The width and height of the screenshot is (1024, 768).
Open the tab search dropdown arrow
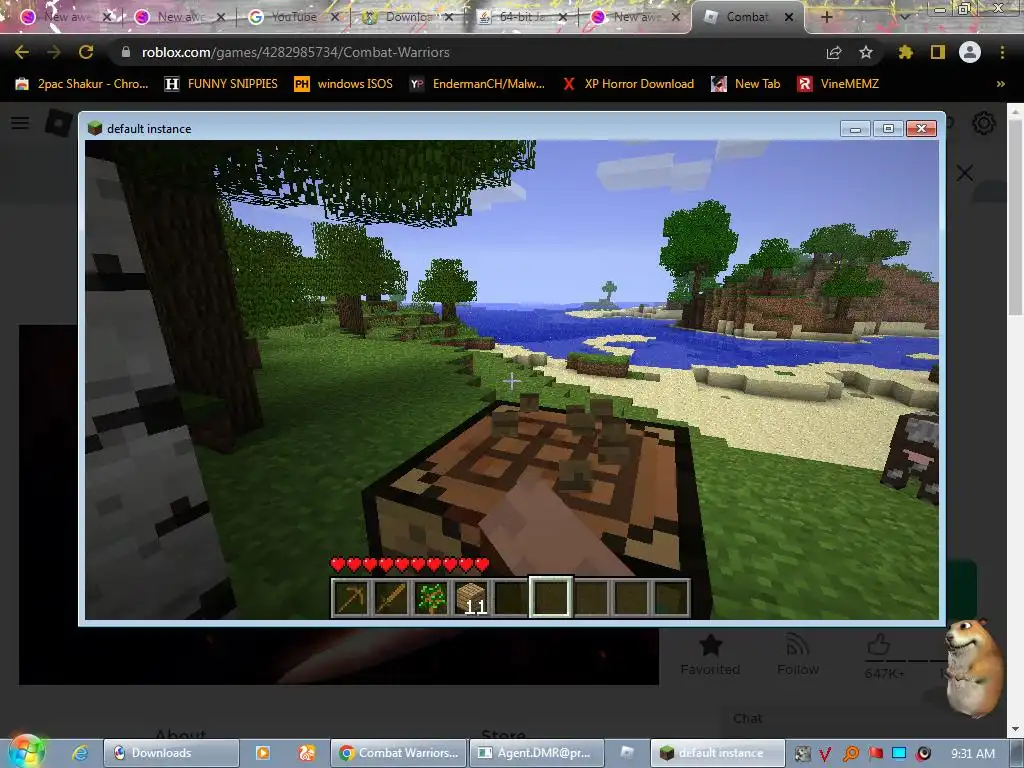tap(904, 17)
